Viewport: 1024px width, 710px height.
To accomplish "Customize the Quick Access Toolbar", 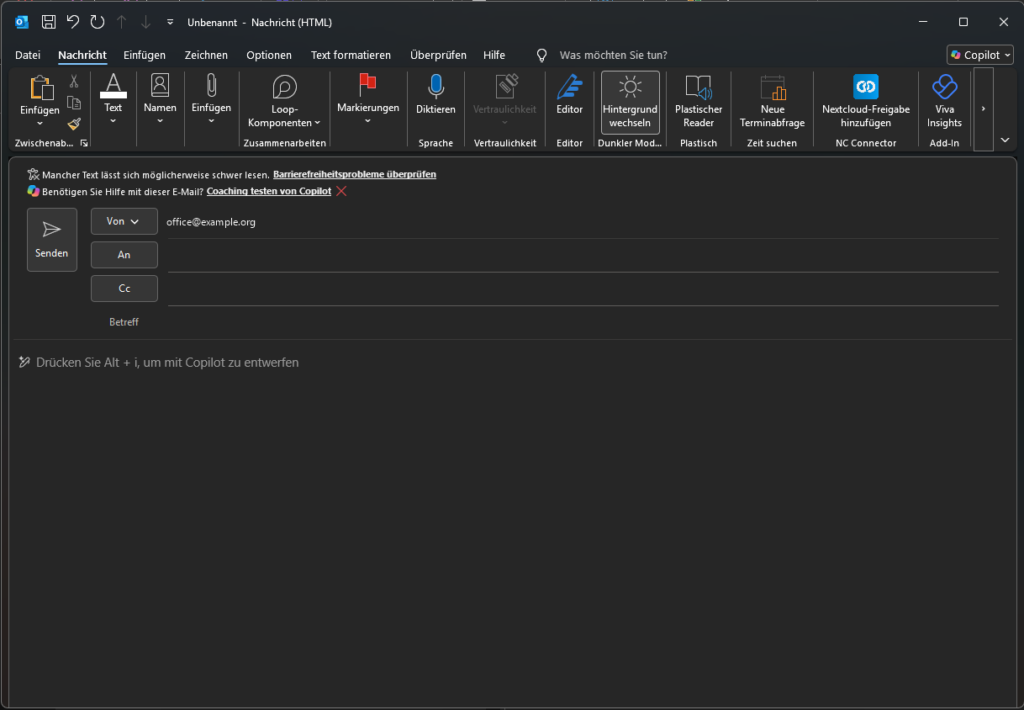I will [170, 22].
